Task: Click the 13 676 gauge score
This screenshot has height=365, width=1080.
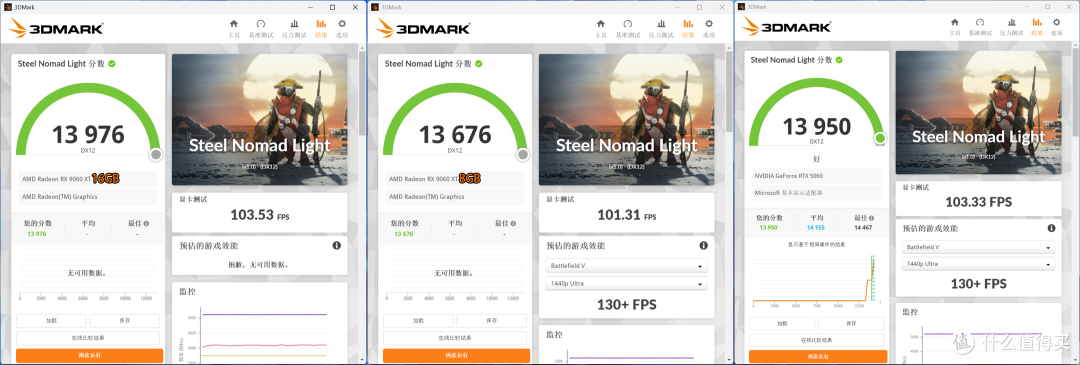Action: (x=455, y=134)
